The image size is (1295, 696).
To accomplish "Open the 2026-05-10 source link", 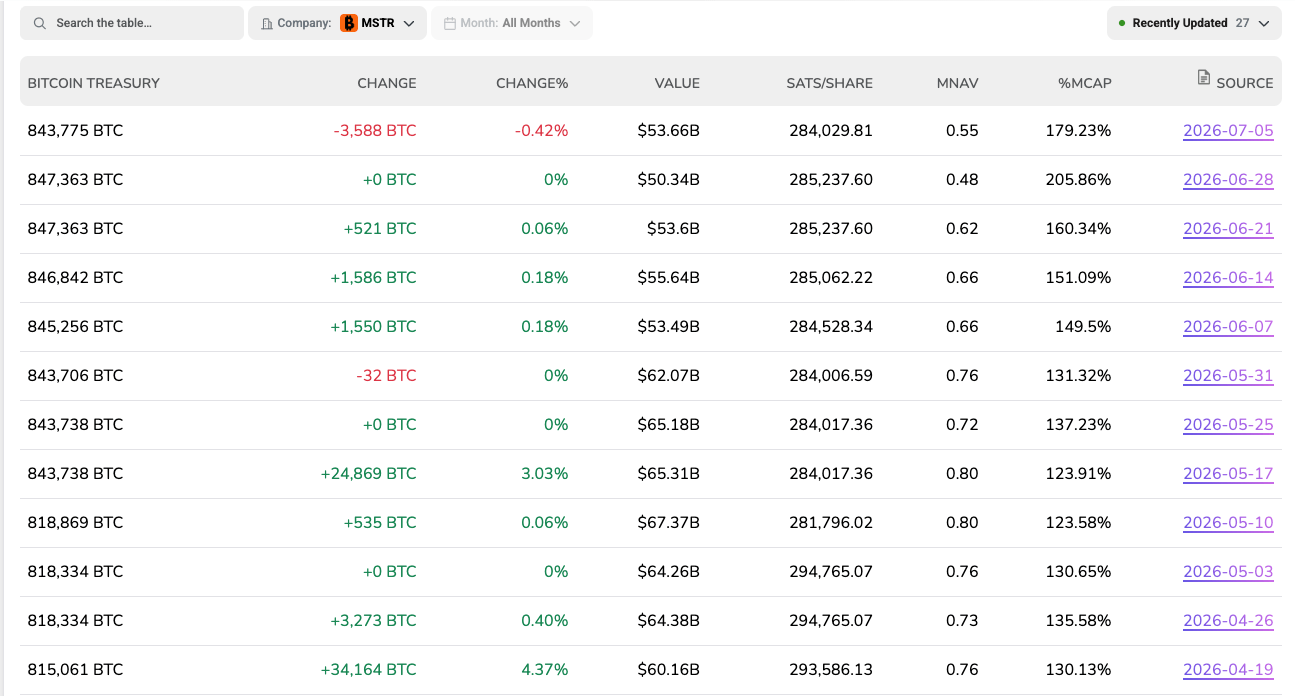I will pos(1228,523).
